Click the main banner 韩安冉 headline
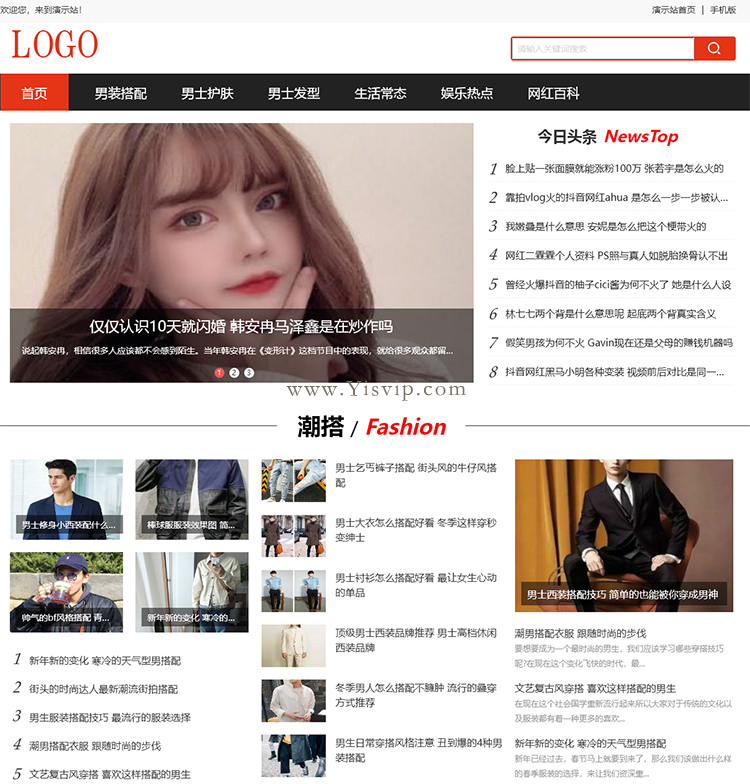The height and width of the screenshot is (784, 750). pos(241,326)
